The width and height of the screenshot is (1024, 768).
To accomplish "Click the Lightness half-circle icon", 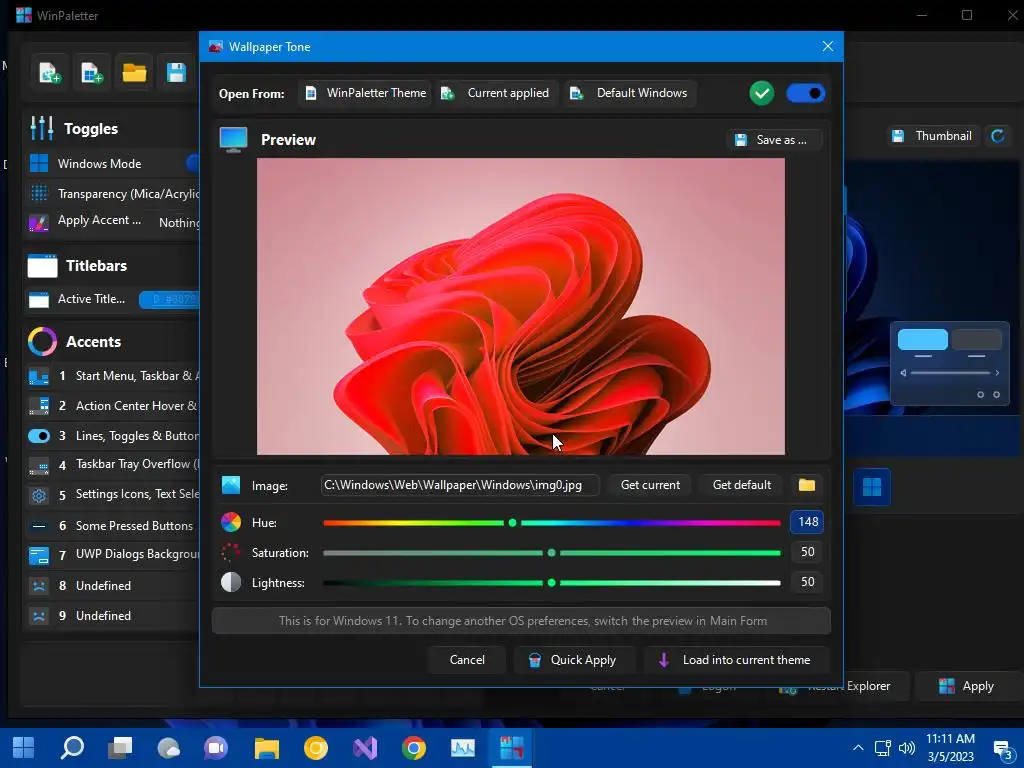I will 231,583.
